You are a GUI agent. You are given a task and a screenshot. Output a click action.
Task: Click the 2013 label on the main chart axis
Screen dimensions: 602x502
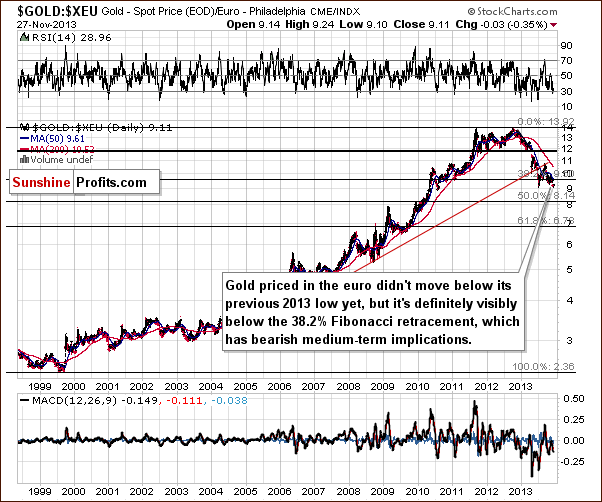520,386
